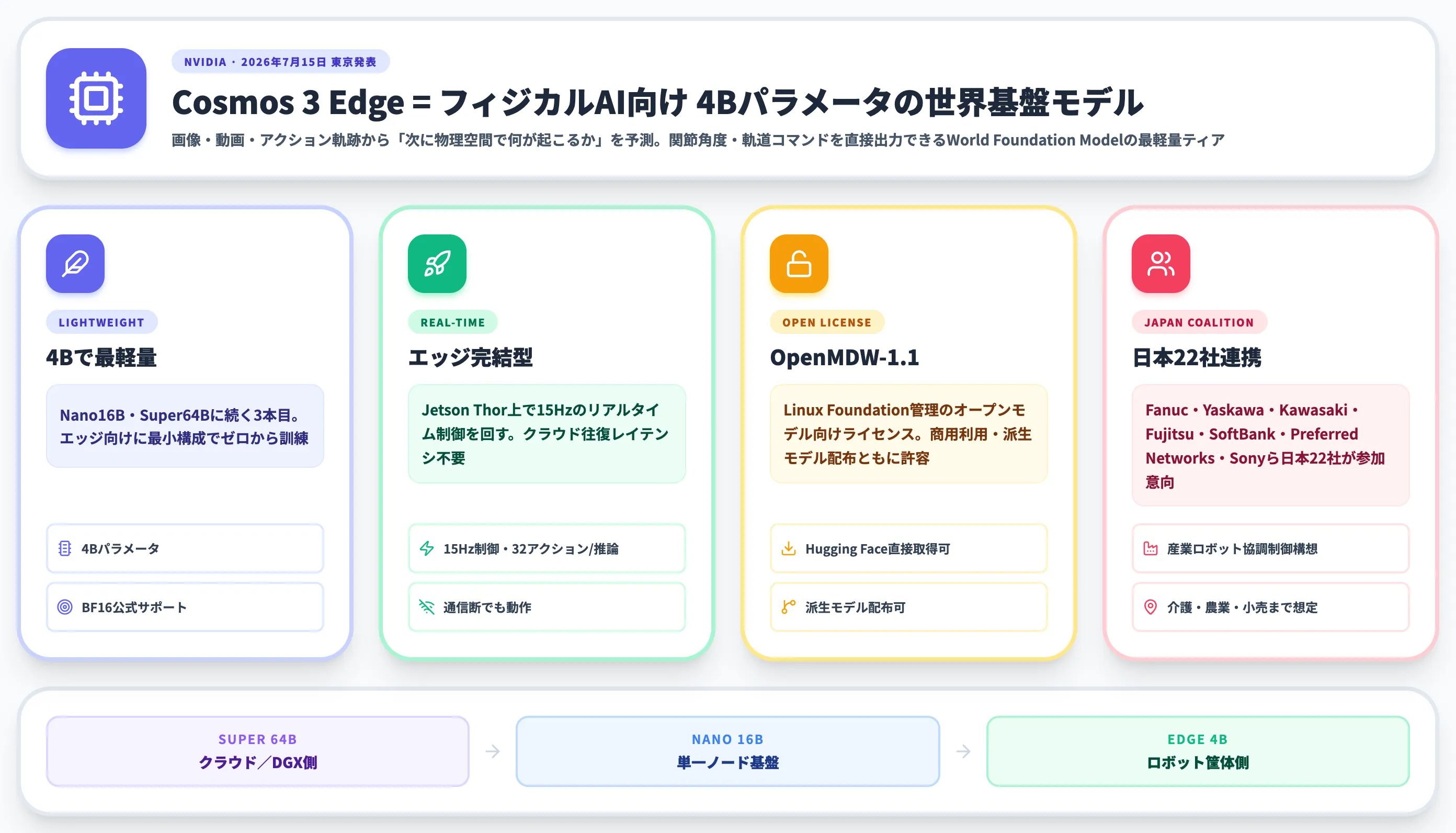Click the Cosmos 3 Edge main headline

click(x=657, y=103)
